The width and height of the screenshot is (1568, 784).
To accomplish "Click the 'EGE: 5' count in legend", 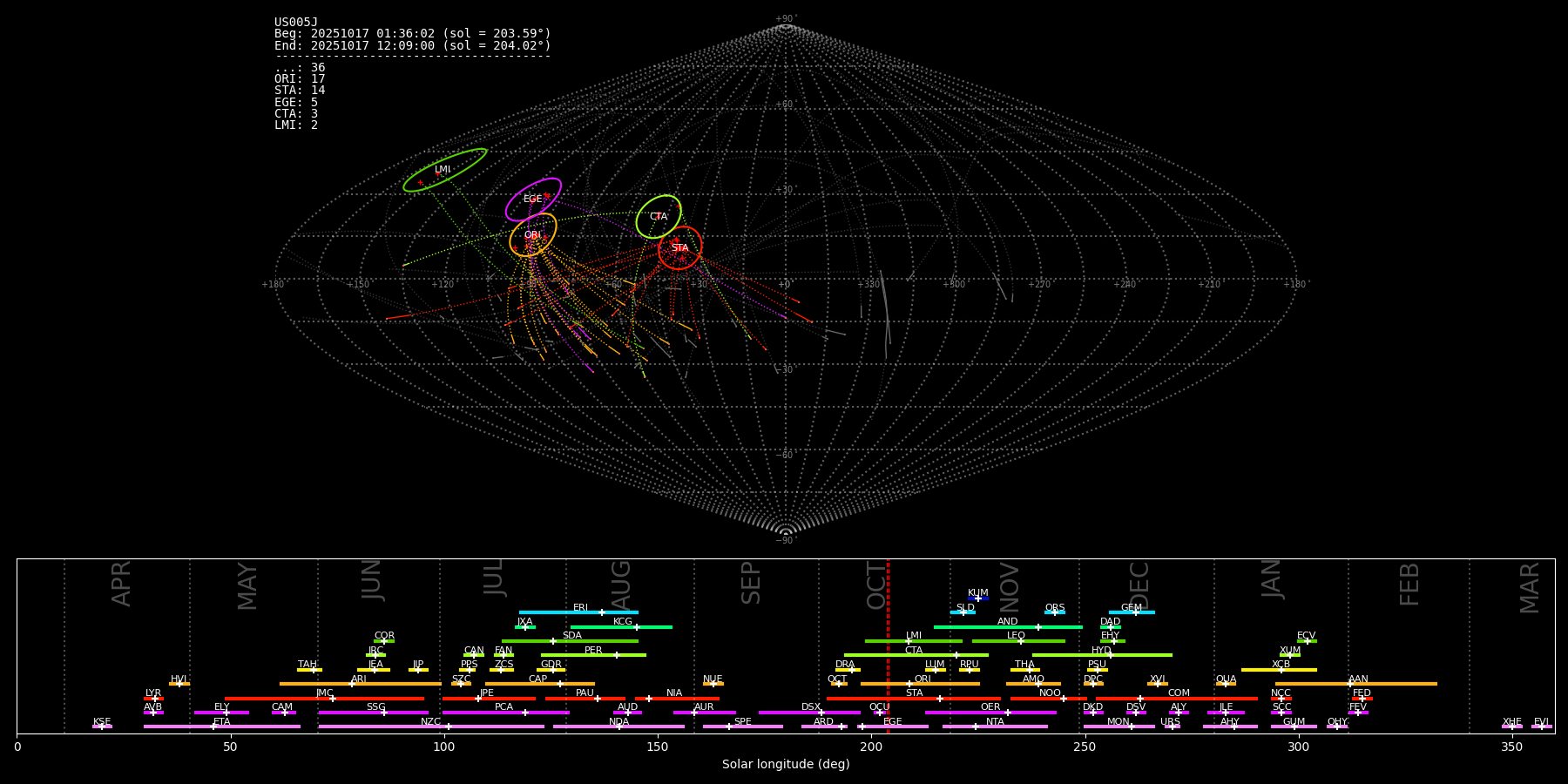I will click(x=296, y=103).
